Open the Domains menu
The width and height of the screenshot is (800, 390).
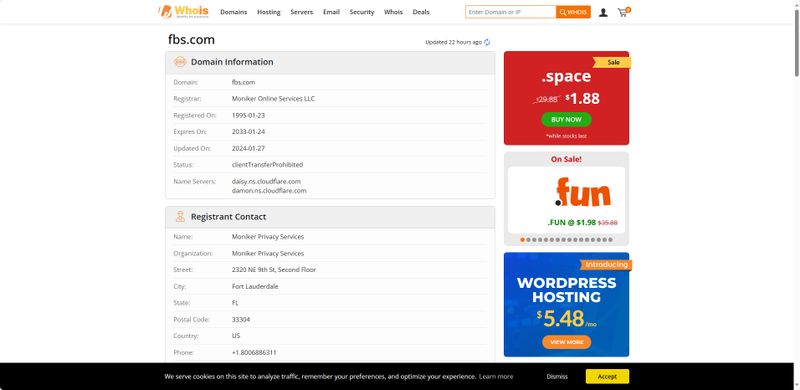[x=234, y=12]
